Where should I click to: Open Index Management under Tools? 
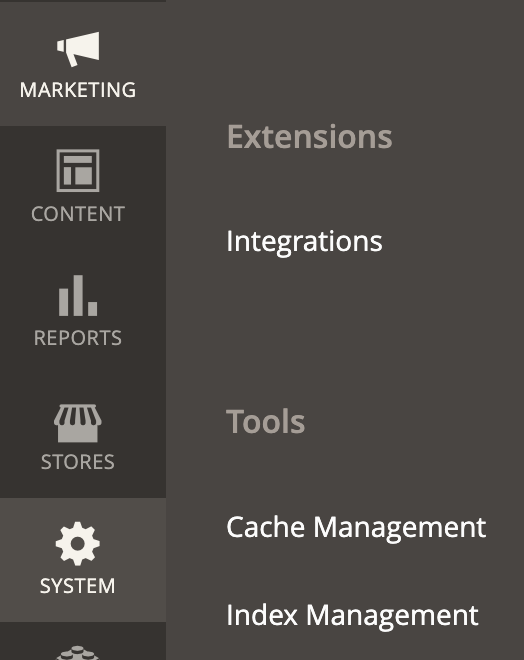tap(352, 615)
